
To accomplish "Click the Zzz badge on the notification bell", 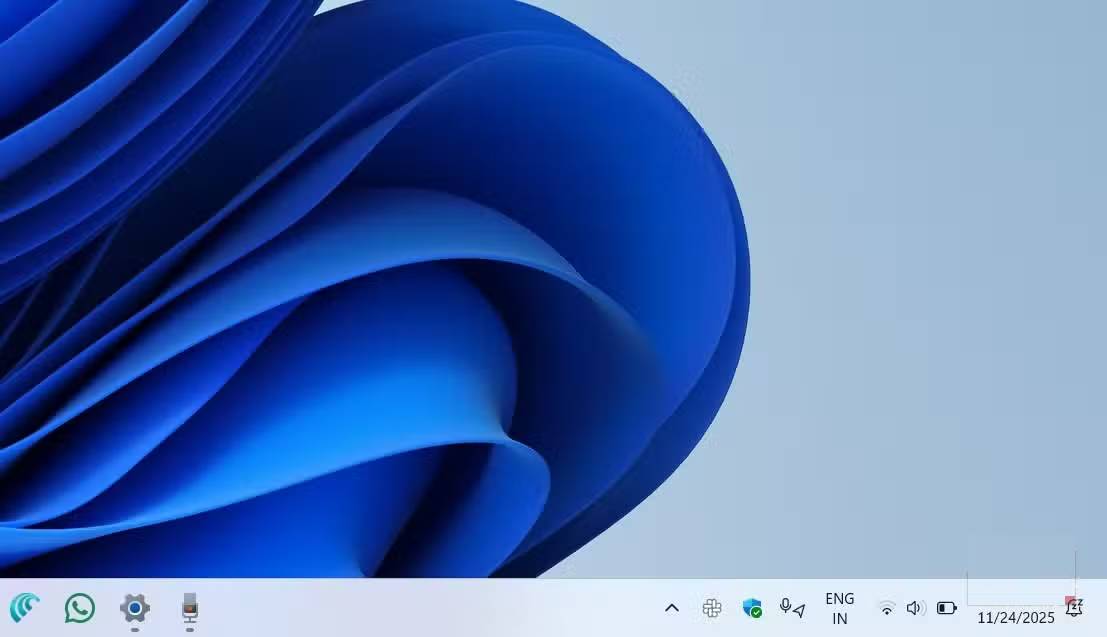I will (1080, 600).
